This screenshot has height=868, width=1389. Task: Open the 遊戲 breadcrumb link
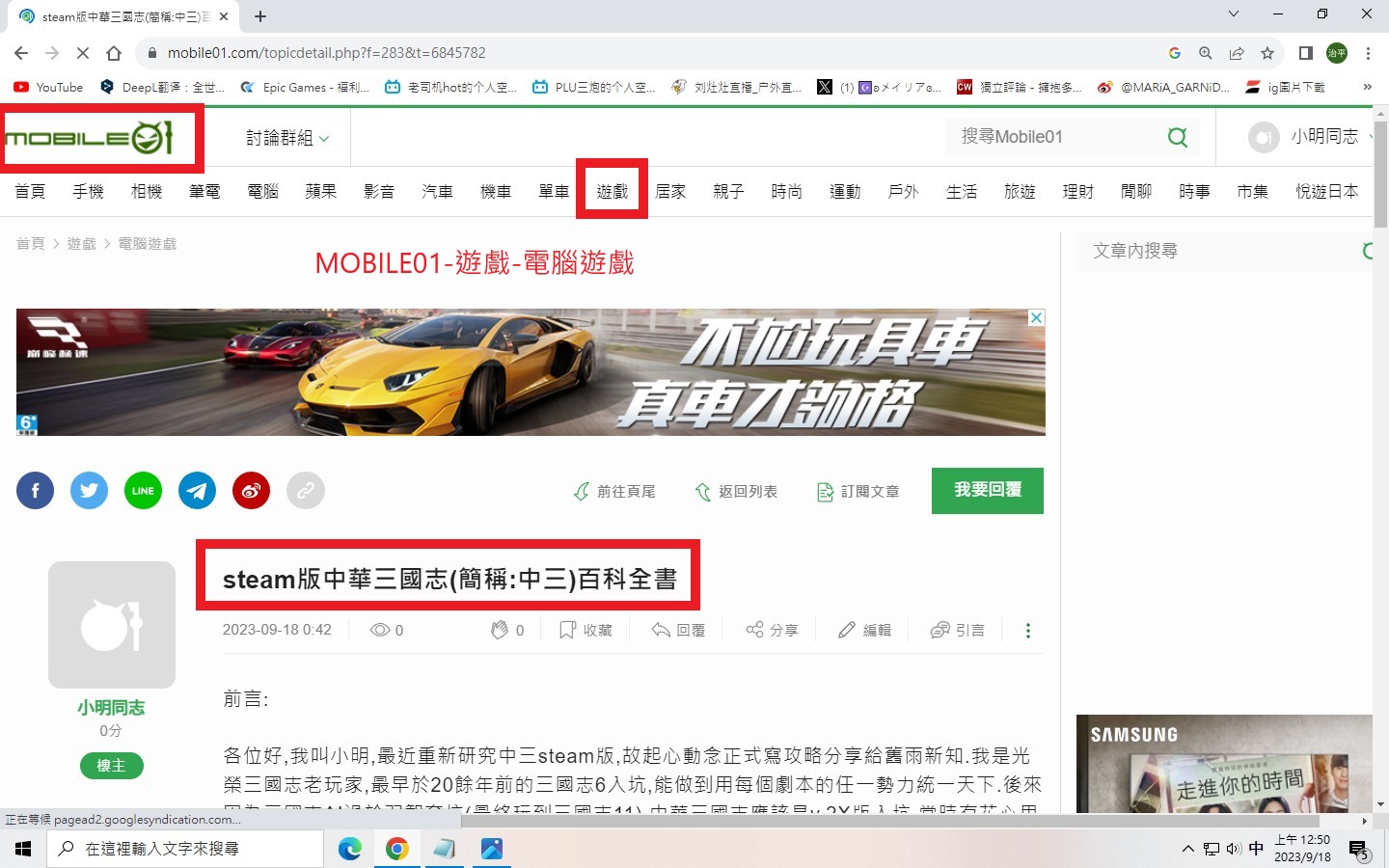(x=81, y=244)
